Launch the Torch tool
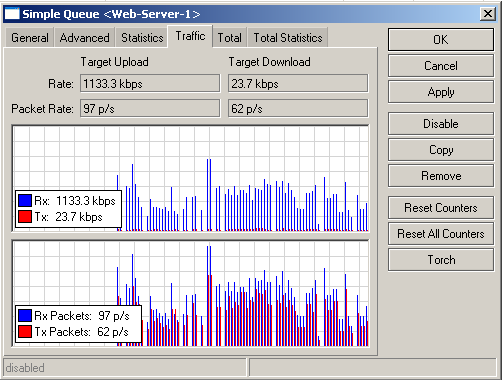This screenshot has height=380, width=502. [441, 260]
